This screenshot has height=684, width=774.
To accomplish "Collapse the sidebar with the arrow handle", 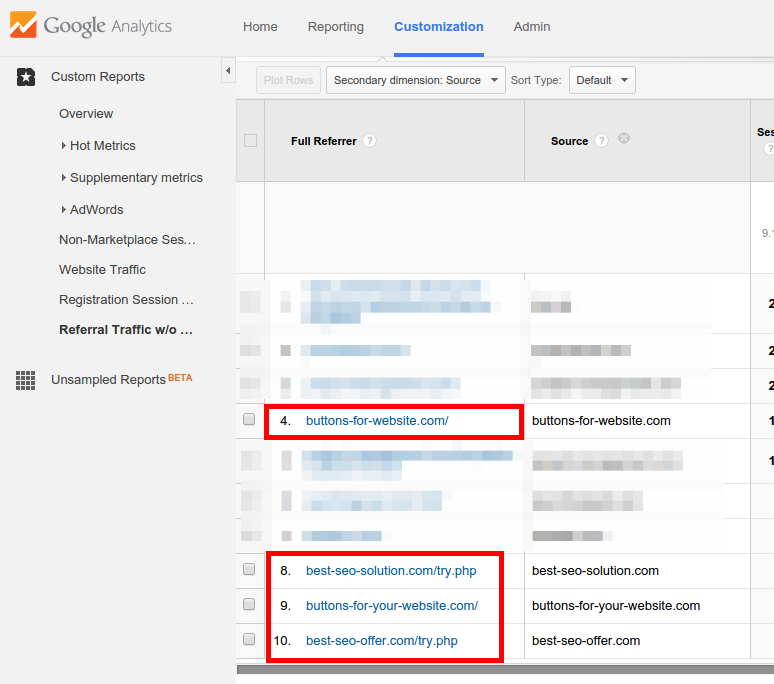I will pos(228,71).
